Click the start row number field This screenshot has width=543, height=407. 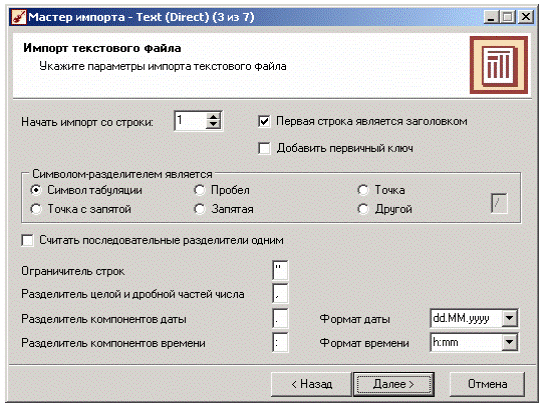coord(191,121)
